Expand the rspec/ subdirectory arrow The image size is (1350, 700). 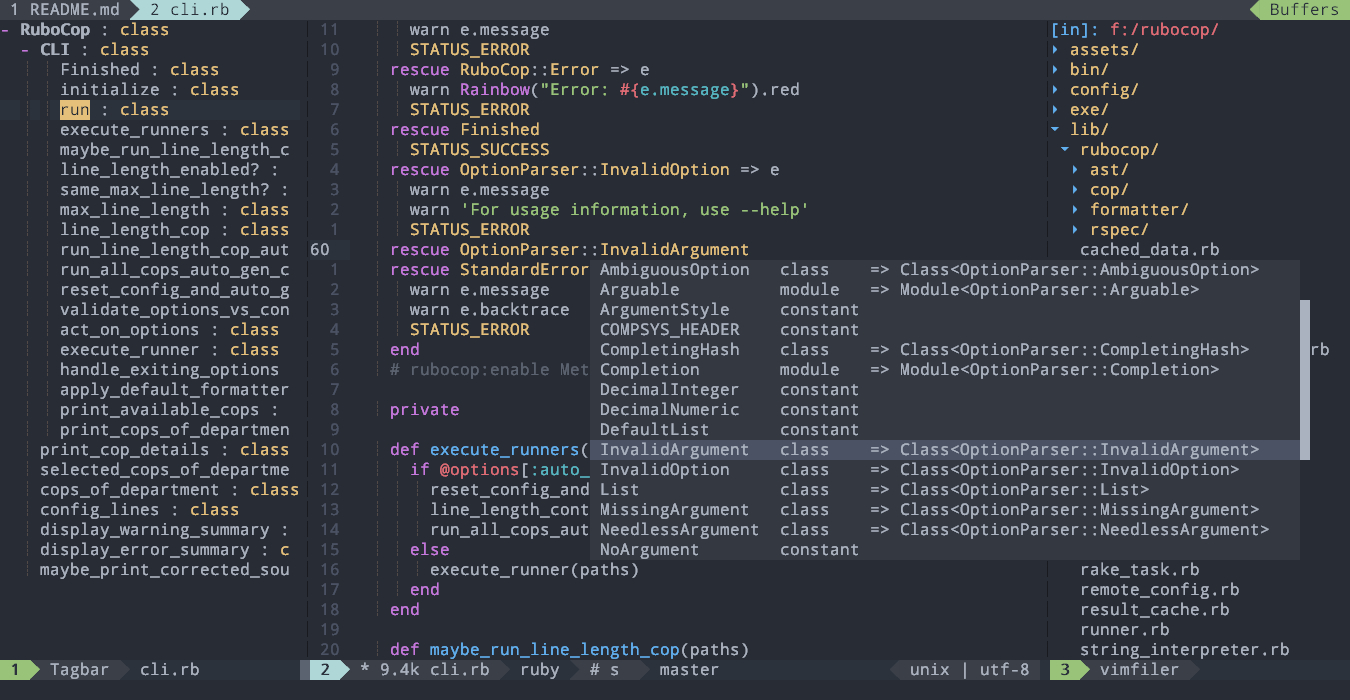click(1076, 230)
